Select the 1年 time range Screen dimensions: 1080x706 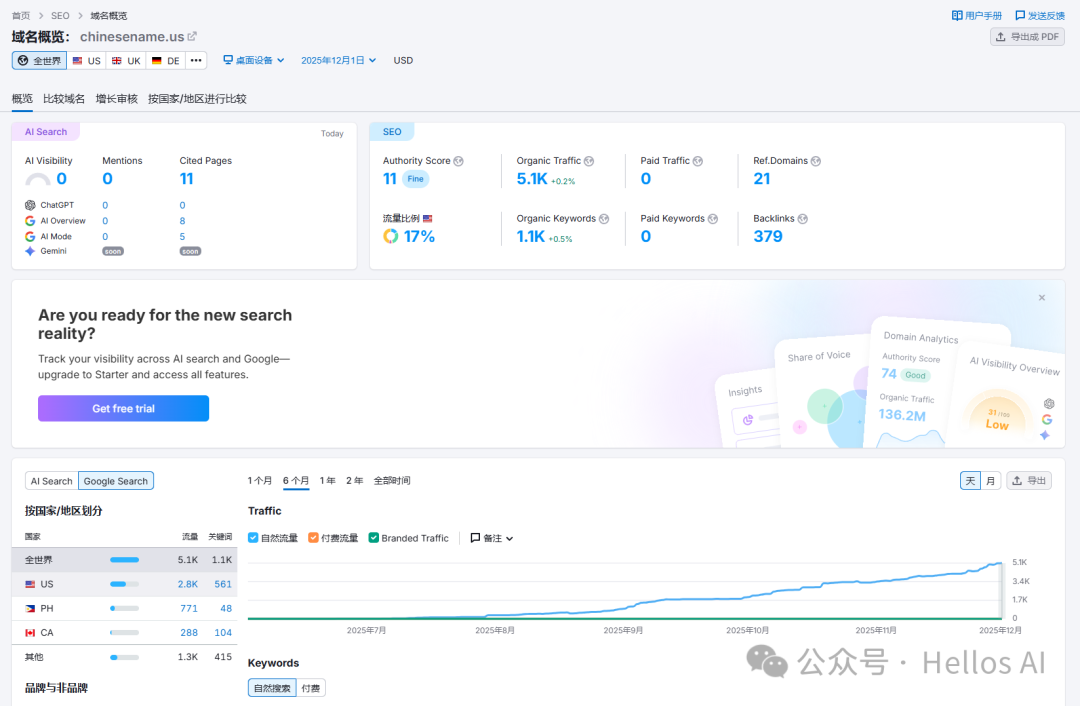click(327, 481)
